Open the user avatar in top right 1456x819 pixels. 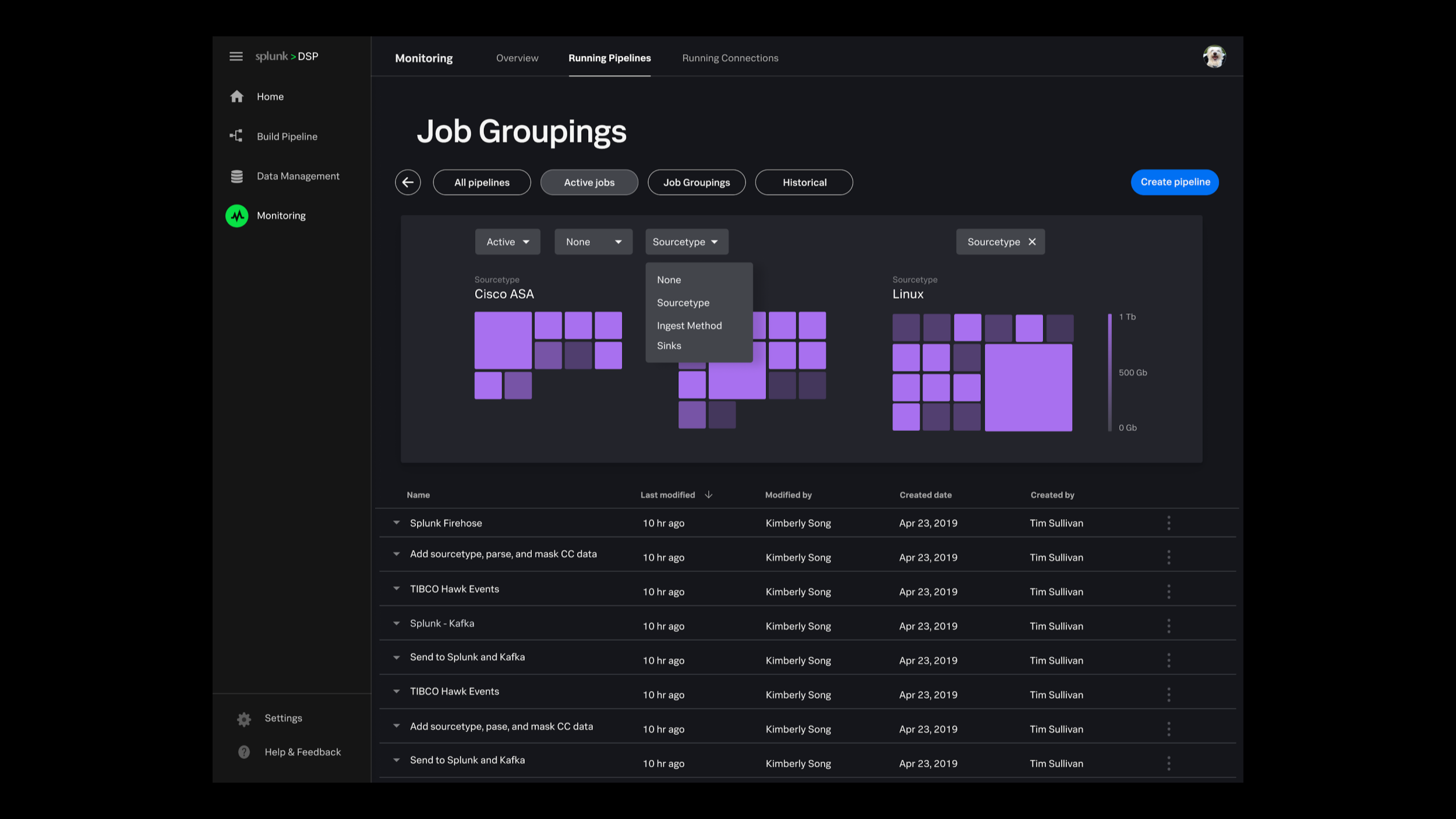(x=1214, y=57)
